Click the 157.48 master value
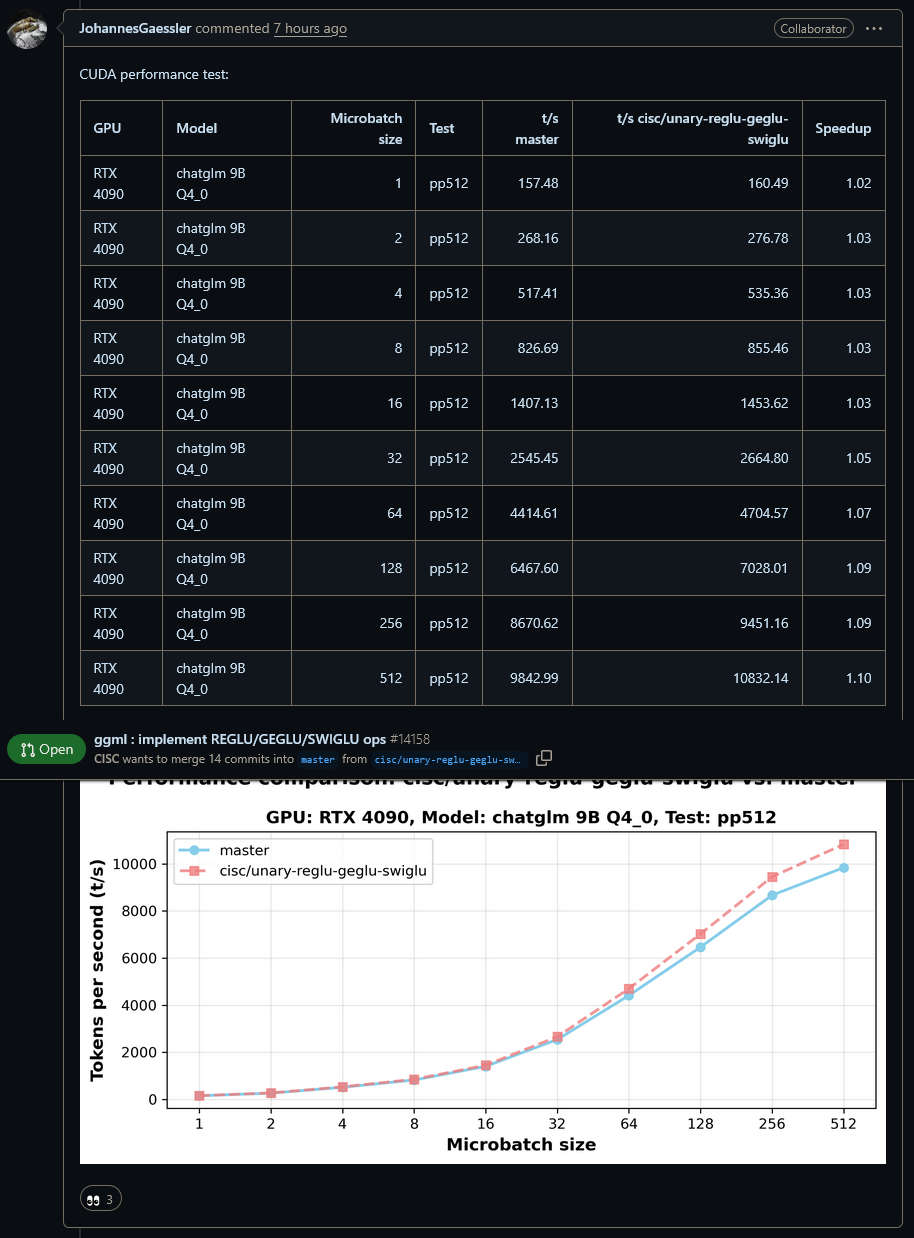This screenshot has width=914, height=1238. pos(538,183)
